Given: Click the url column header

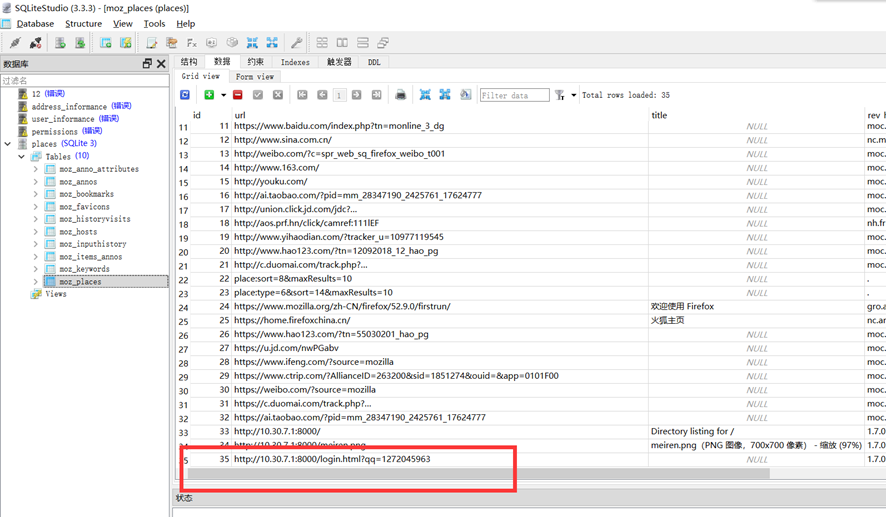Looking at the screenshot, I should pos(240,115).
